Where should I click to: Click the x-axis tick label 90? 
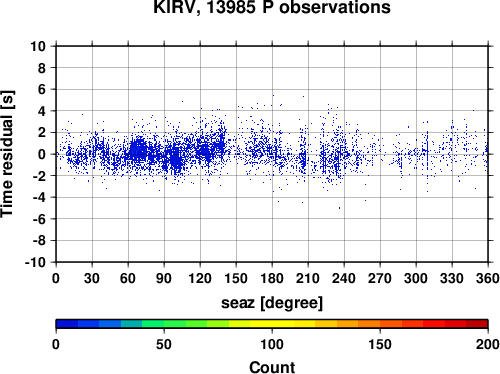(164, 278)
